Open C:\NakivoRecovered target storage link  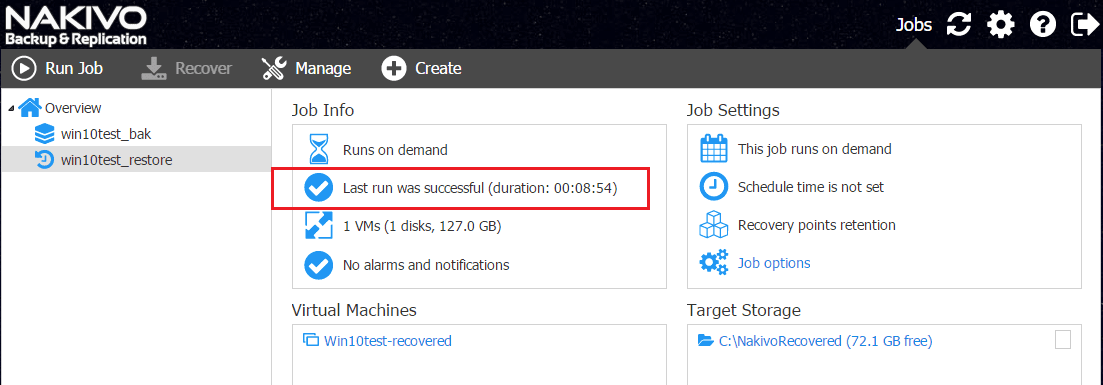coord(825,341)
